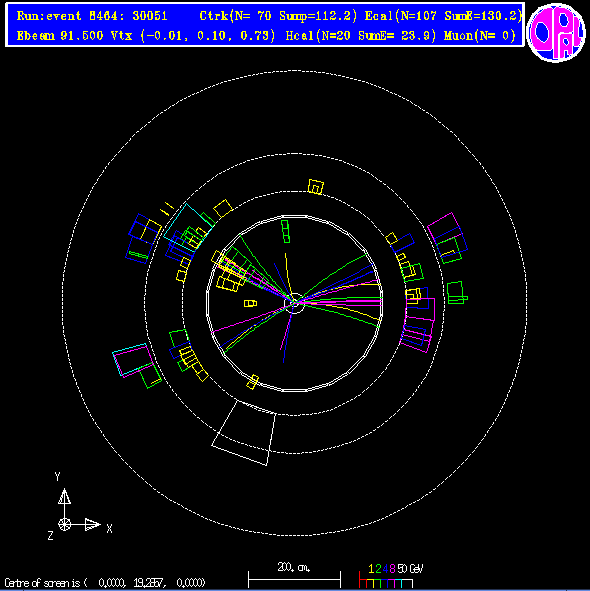Viewport: 590px width, 591px height.
Task: Click the Run:event 8464: 30051 text
Action: point(92,16)
